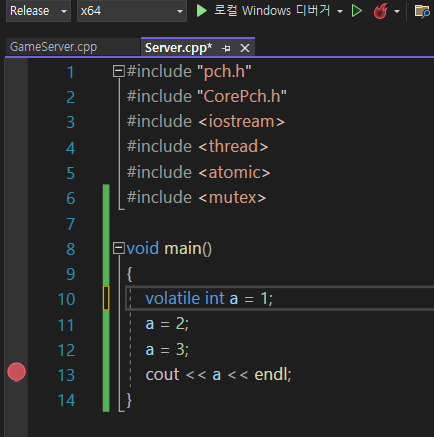Click the main function name
Image resolution: width=434 pixels, height=437 pixels.
[x=183, y=249]
